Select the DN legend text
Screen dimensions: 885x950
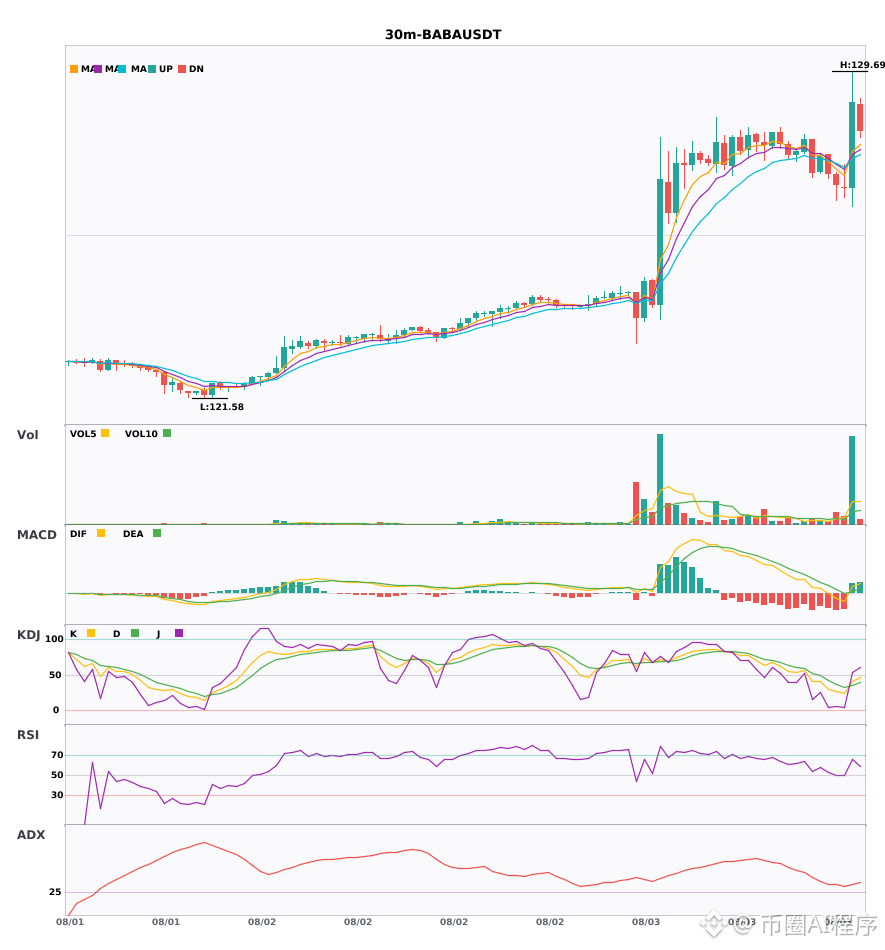[196, 69]
